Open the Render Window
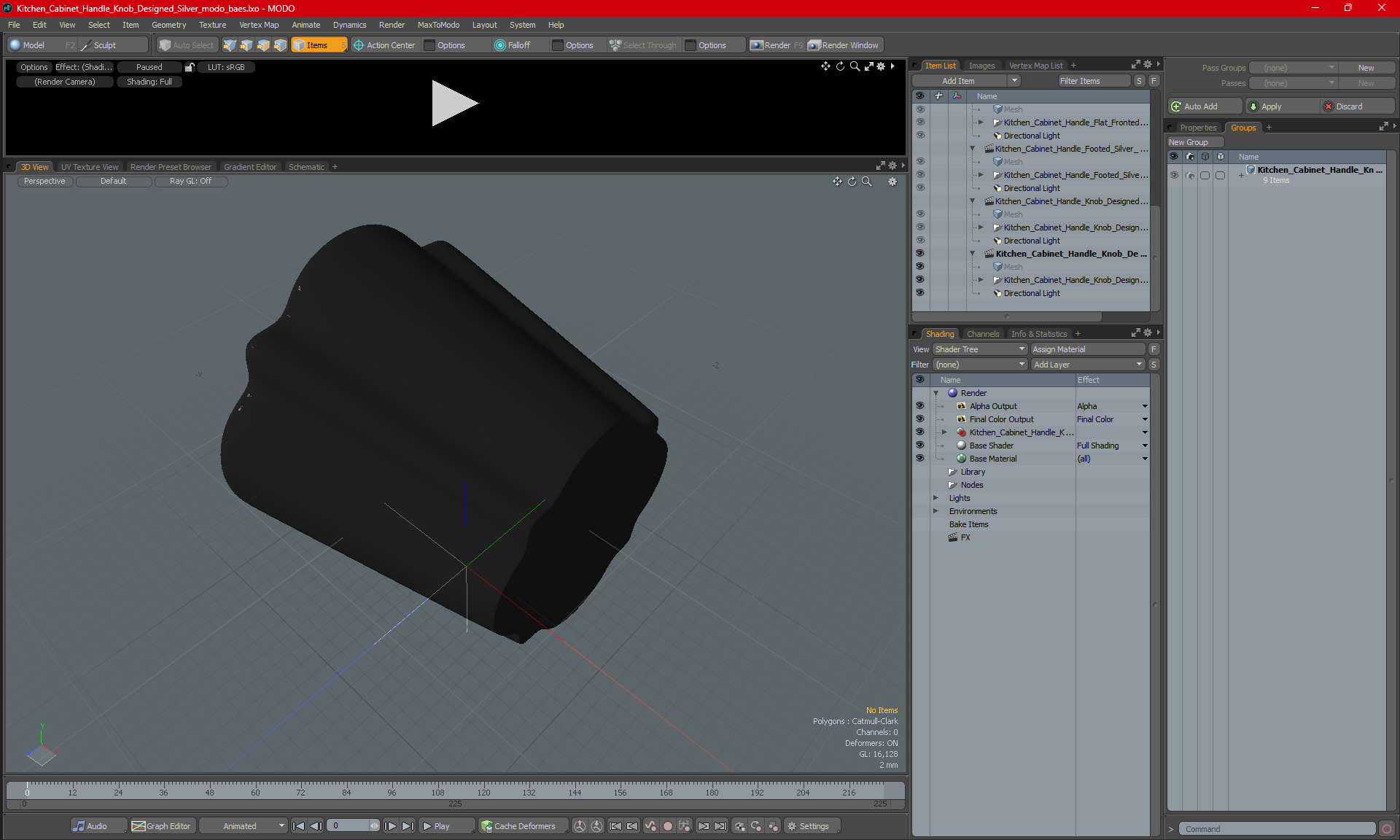 tap(844, 45)
